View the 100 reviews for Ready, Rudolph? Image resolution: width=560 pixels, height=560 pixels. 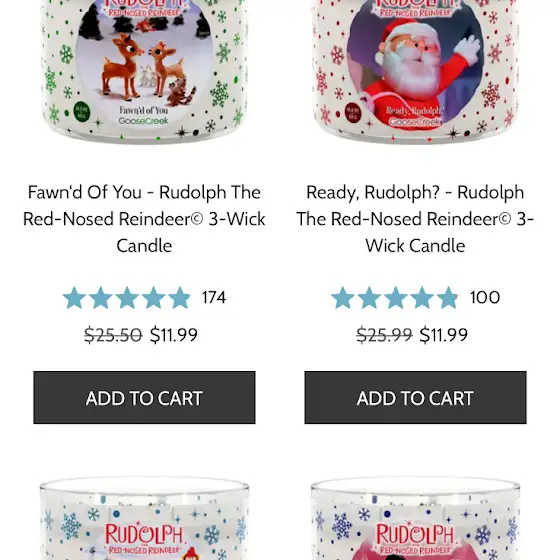[x=485, y=298]
